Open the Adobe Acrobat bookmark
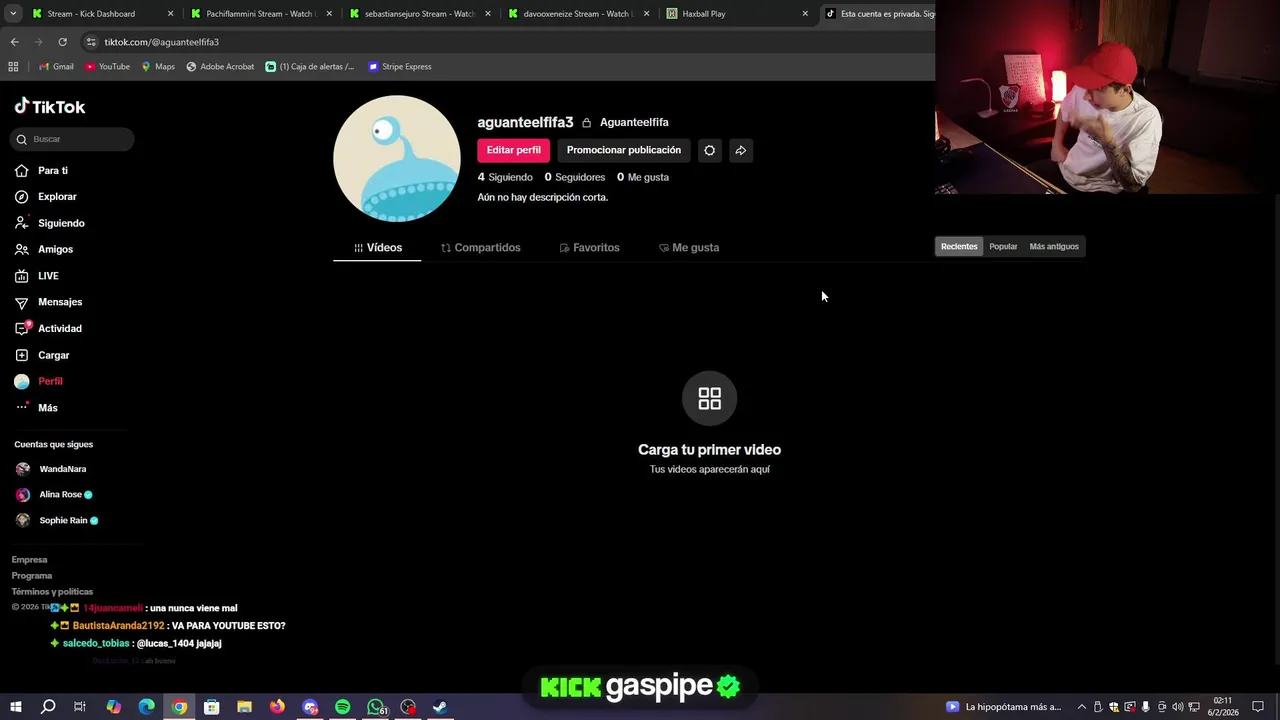Screen dimensions: 1280x720 (x=220, y=67)
